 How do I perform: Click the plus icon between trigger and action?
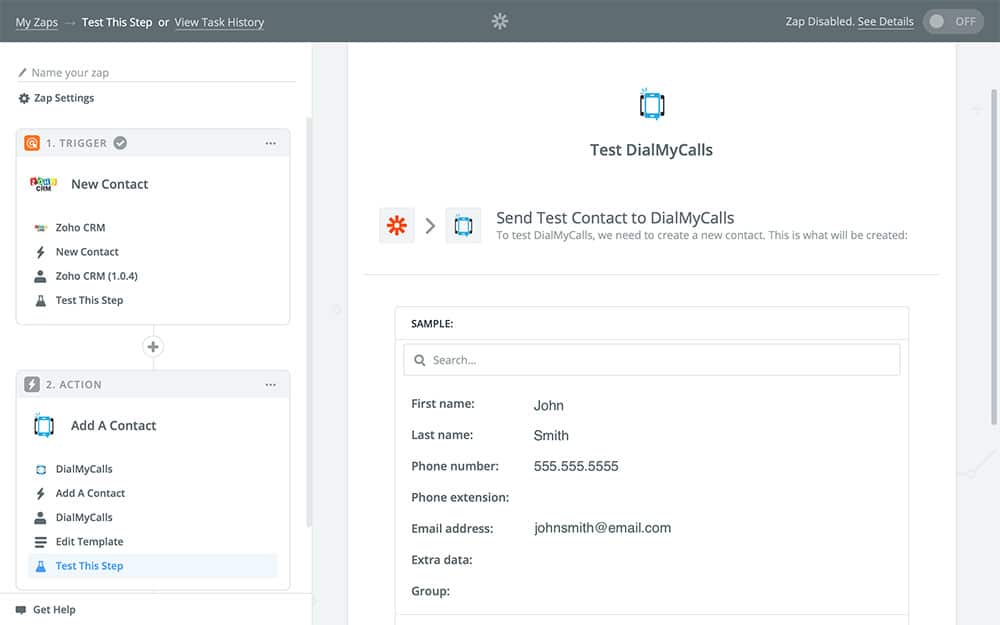[153, 347]
